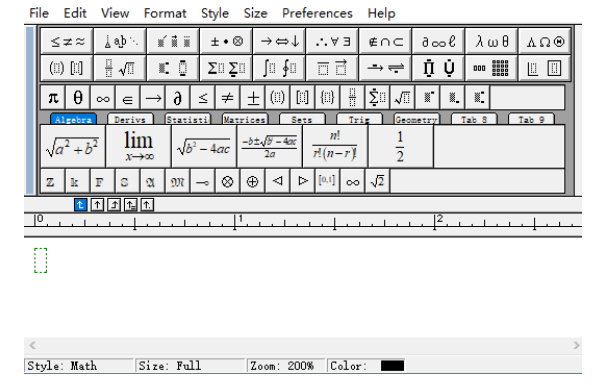This screenshot has height=385, width=614.
Task: Open fence templates palette
Action: click(x=67, y=68)
